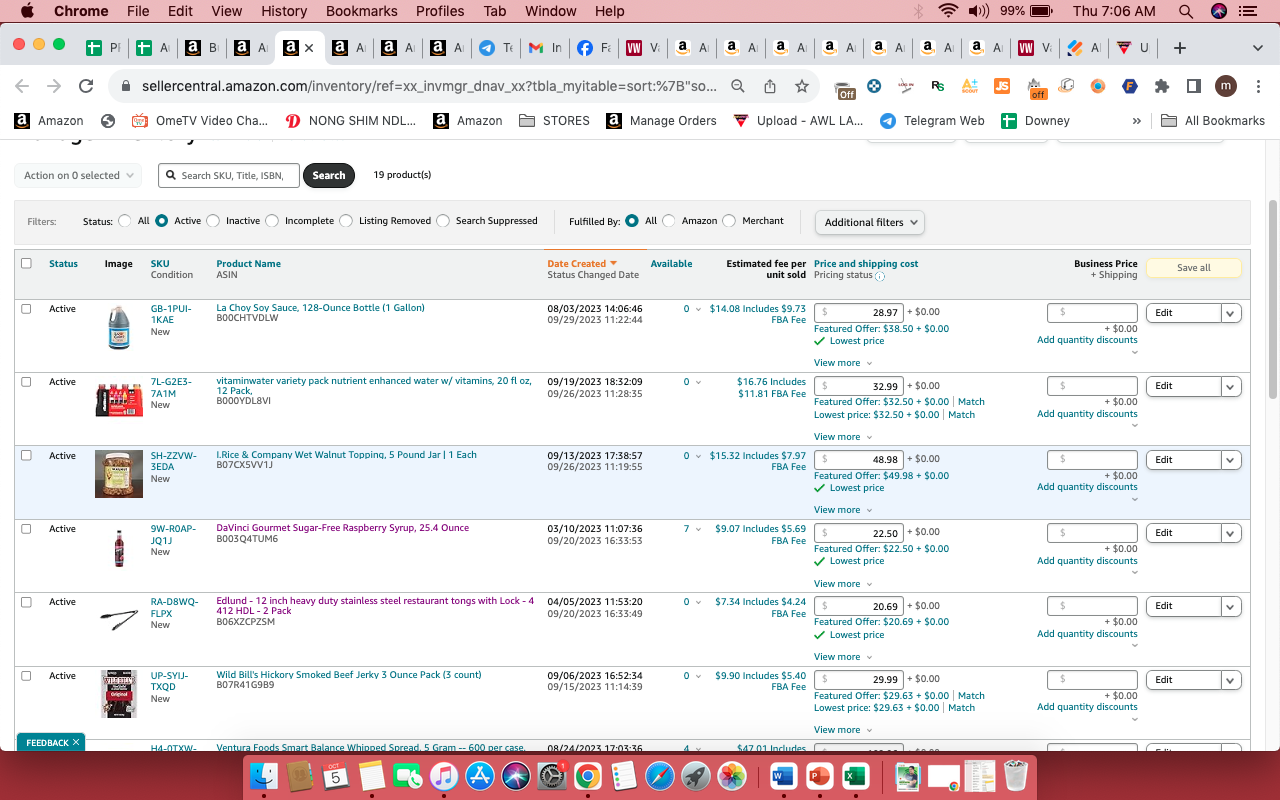Show more hidden bookmarks chevron

(1136, 121)
